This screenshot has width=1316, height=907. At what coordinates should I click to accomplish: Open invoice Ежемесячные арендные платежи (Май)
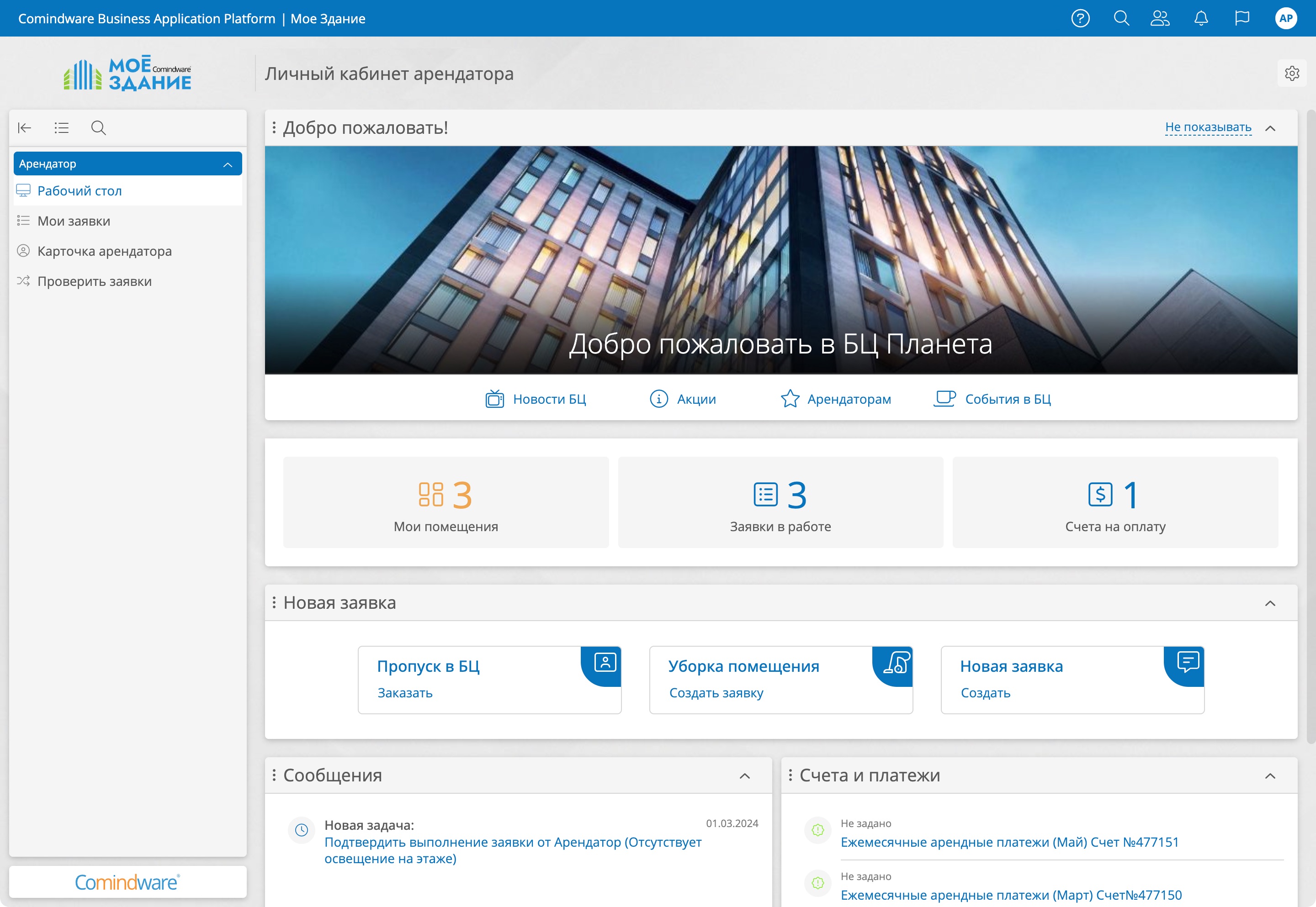click(x=1009, y=842)
